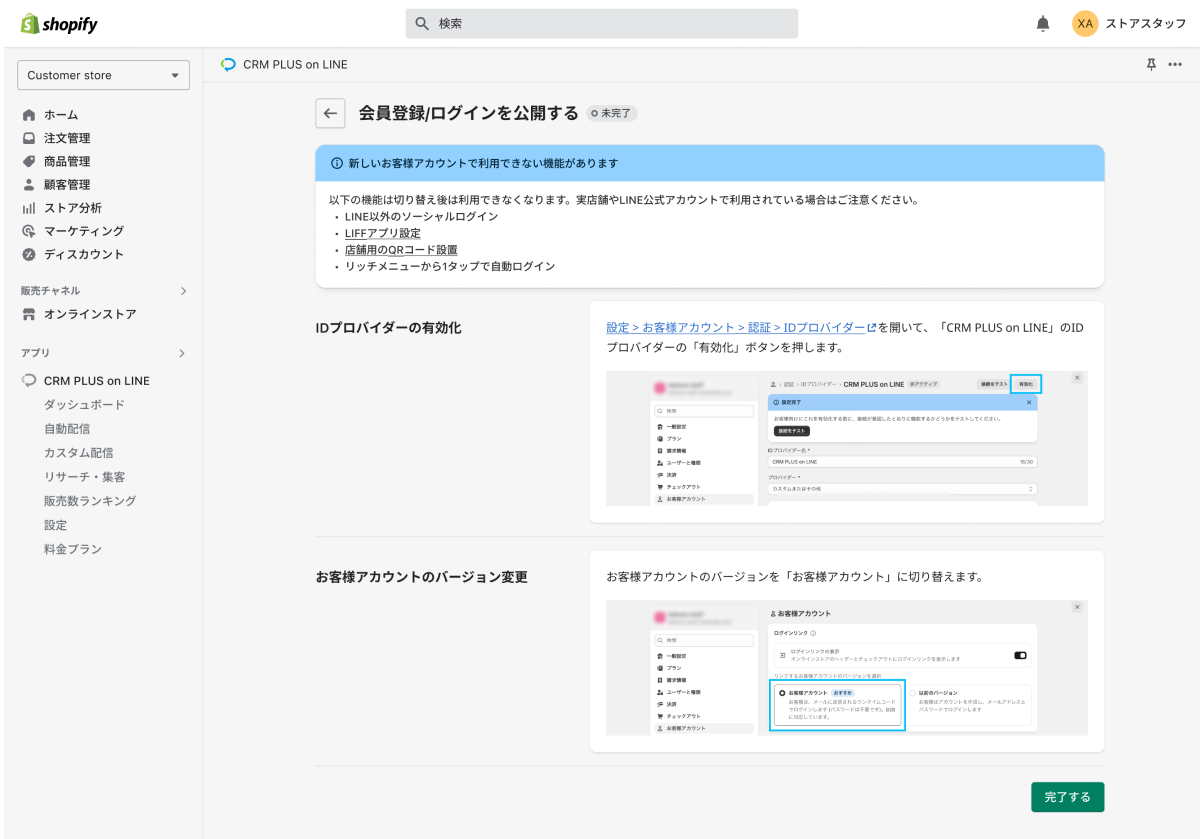Open the XA user avatar menu

1085,24
